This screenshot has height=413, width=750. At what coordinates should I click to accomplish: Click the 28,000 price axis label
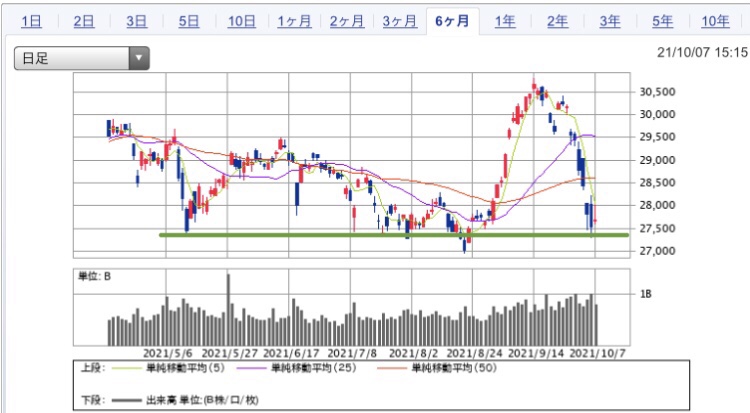[x=657, y=205]
